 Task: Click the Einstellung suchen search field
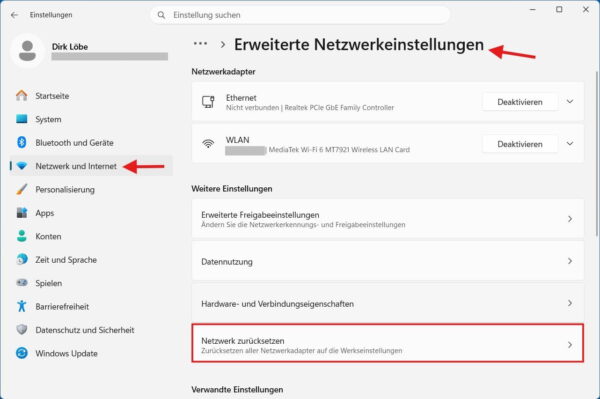(x=300, y=15)
